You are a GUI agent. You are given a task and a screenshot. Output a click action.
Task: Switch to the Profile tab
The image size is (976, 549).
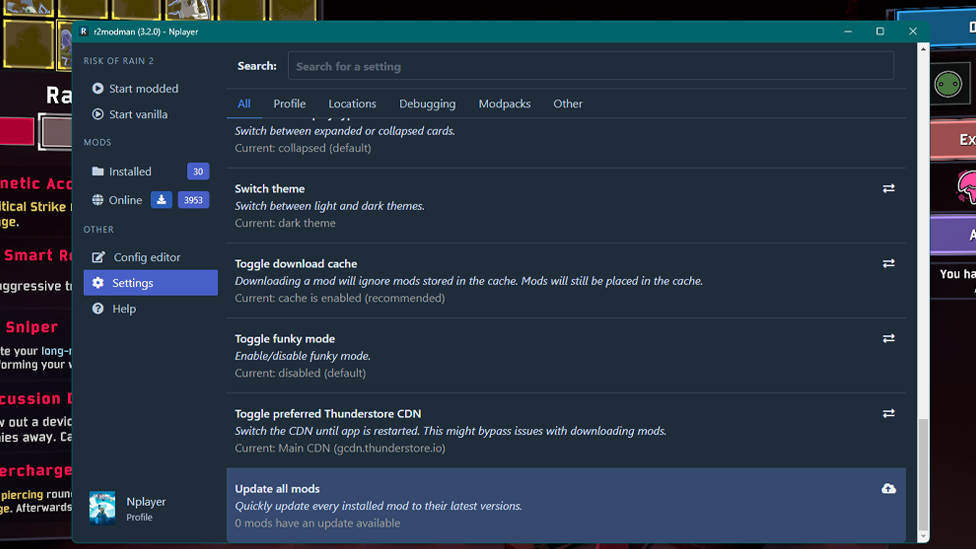click(289, 104)
